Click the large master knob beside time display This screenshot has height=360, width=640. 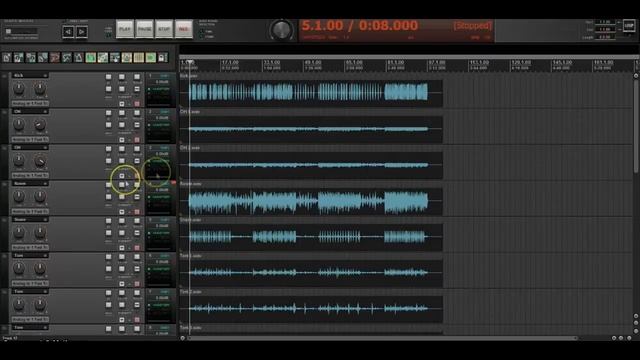pos(281,30)
